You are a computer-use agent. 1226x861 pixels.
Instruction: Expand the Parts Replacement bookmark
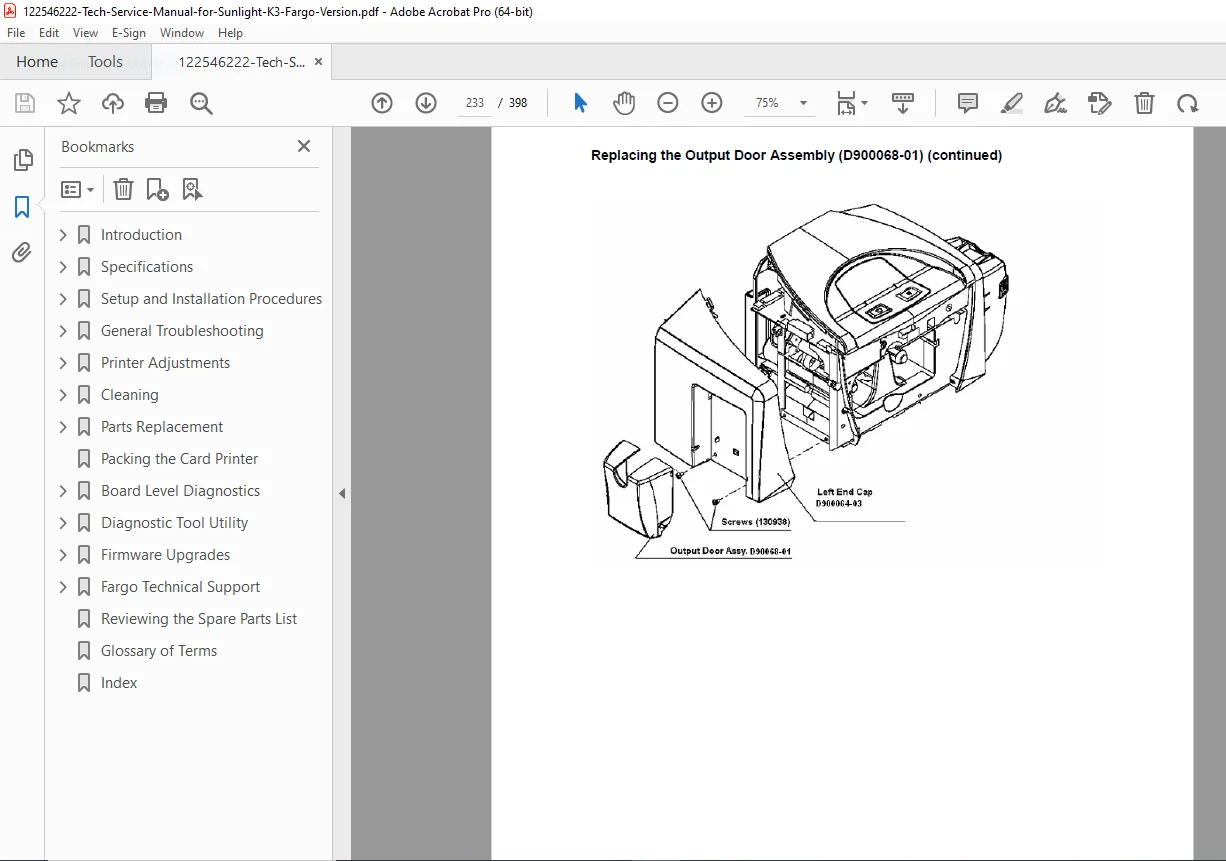63,427
